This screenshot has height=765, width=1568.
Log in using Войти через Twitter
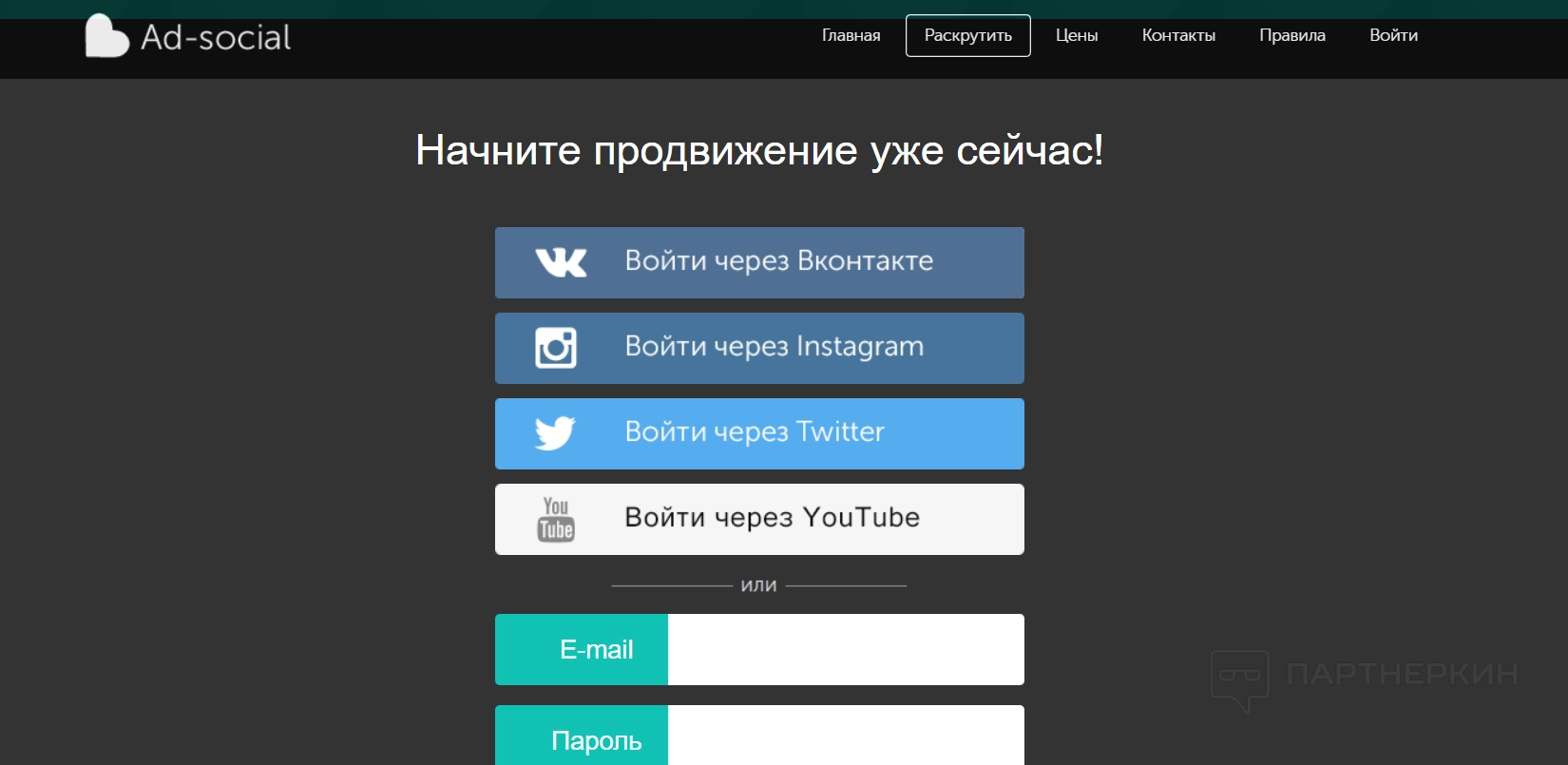point(759,433)
